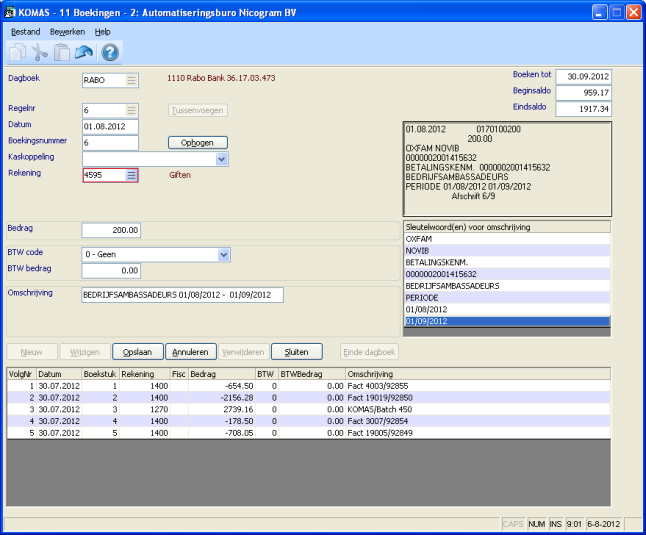Click the Nieuw button
The image size is (646, 535).
point(32,352)
